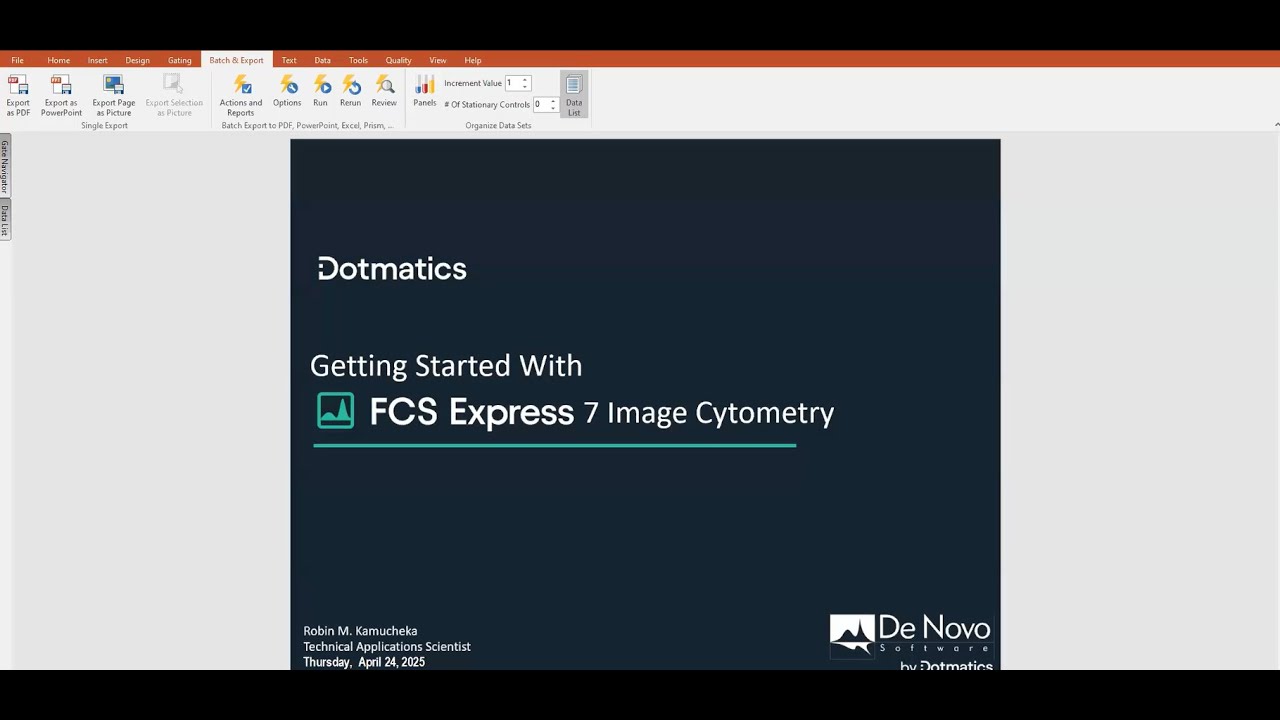Click the 'Organize Data Sets' group label

click(498, 126)
